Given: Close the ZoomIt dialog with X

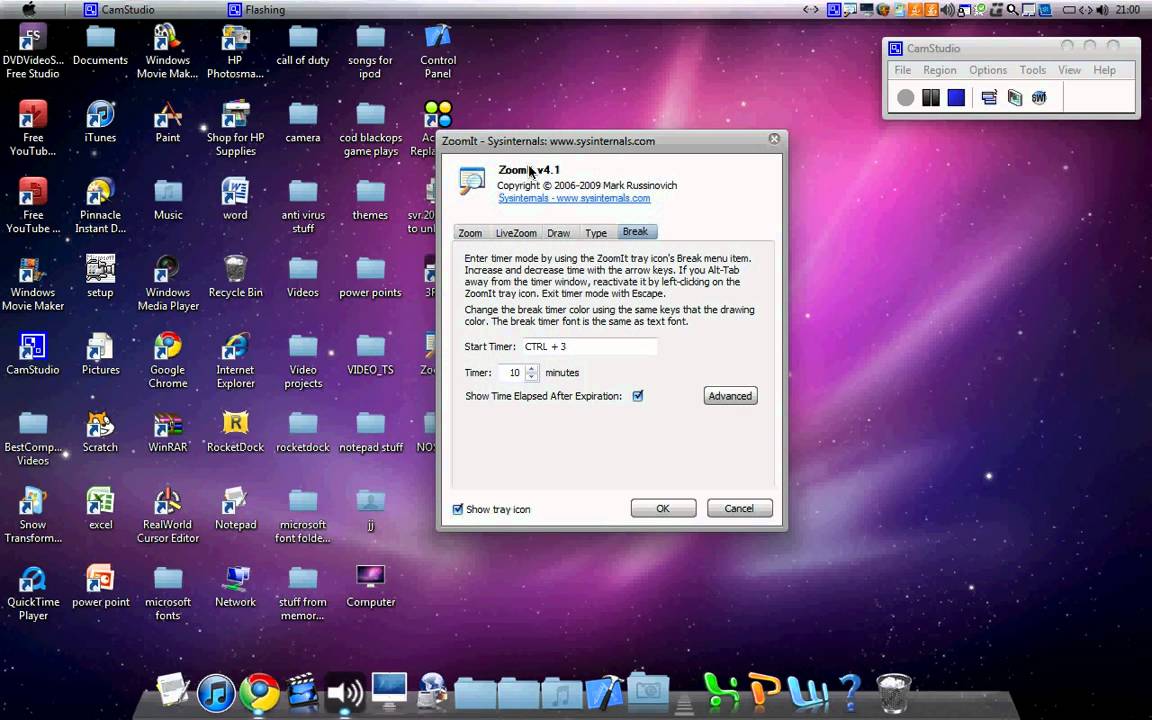Looking at the screenshot, I should 774,139.
